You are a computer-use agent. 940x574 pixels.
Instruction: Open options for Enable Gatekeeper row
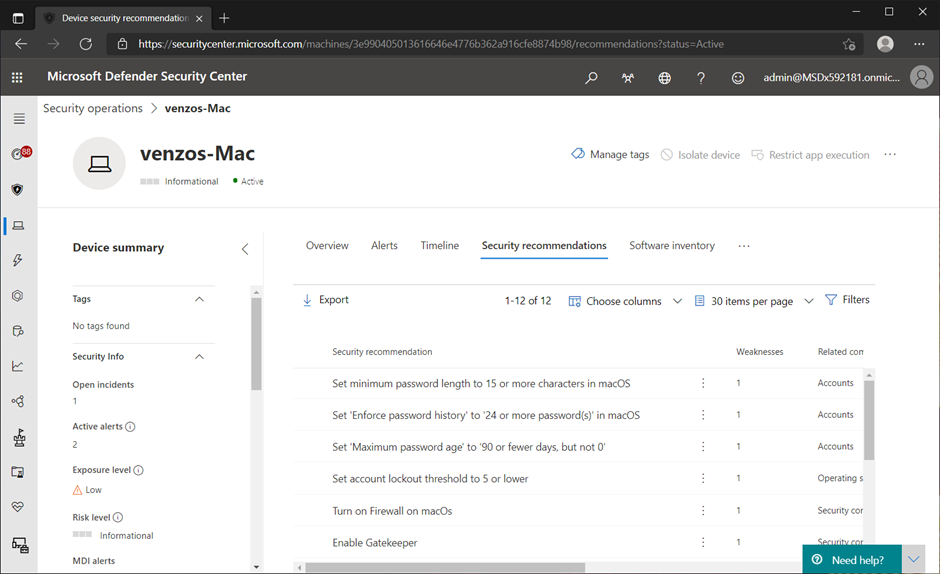click(703, 542)
